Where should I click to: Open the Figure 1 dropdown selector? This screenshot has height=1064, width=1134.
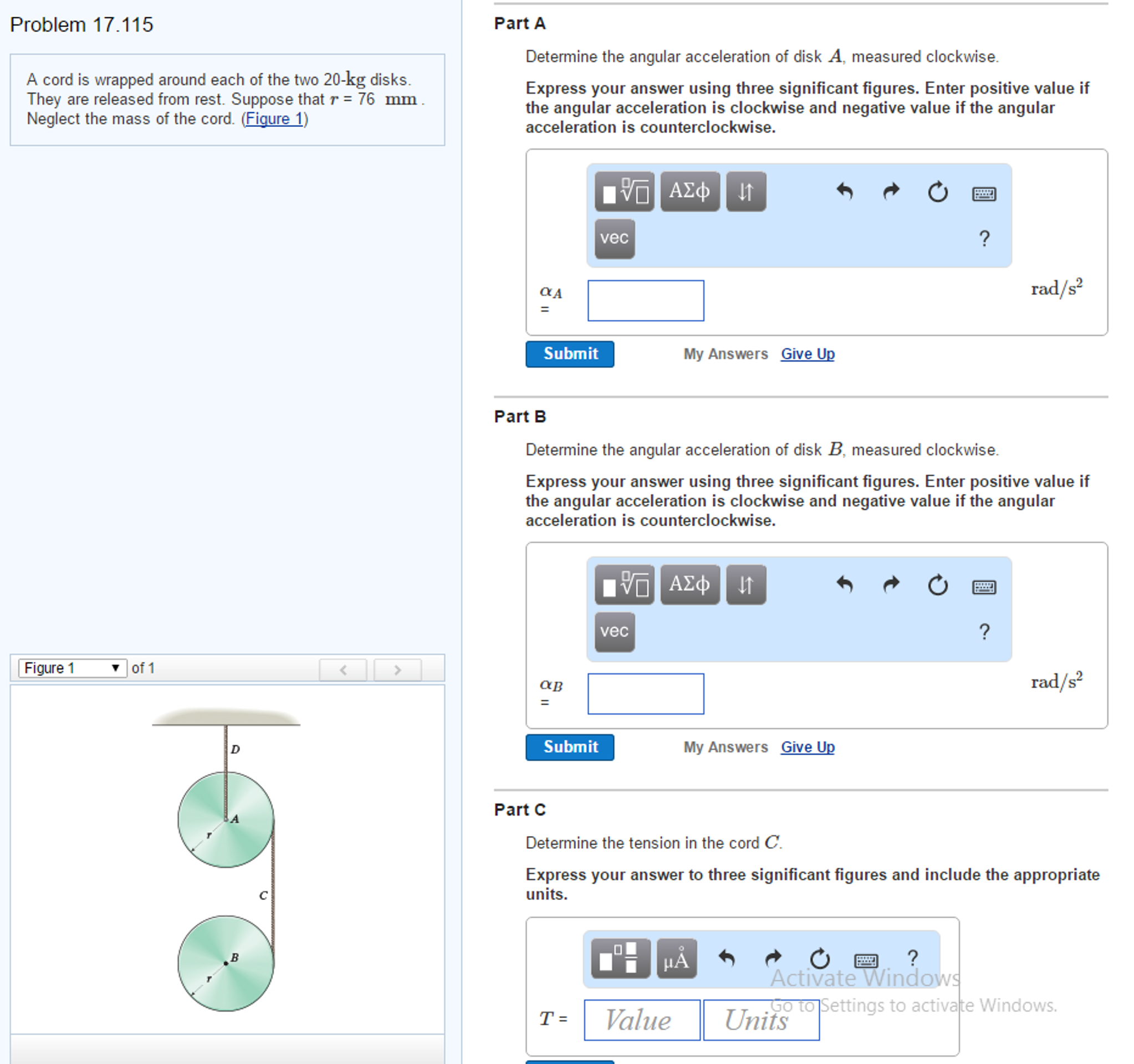(x=72, y=668)
